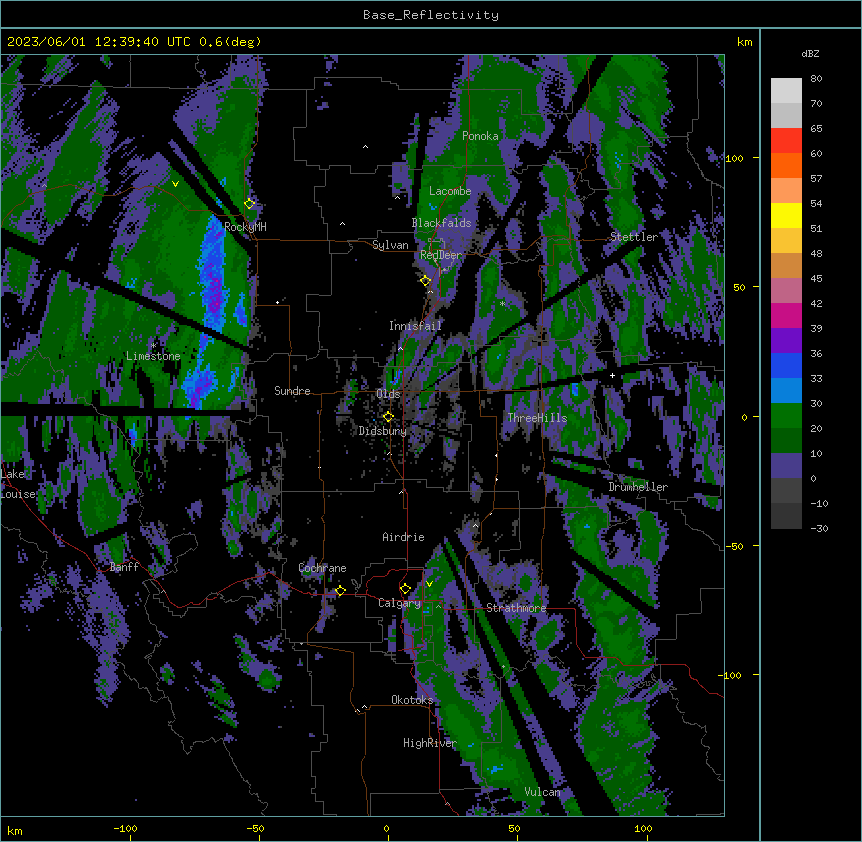The image size is (862, 842).
Task: Click the Innisfail label
Action: [x=415, y=326]
